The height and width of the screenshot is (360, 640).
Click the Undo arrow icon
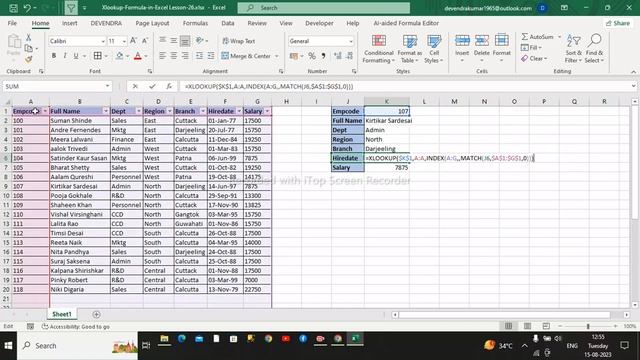[x=27, y=8]
